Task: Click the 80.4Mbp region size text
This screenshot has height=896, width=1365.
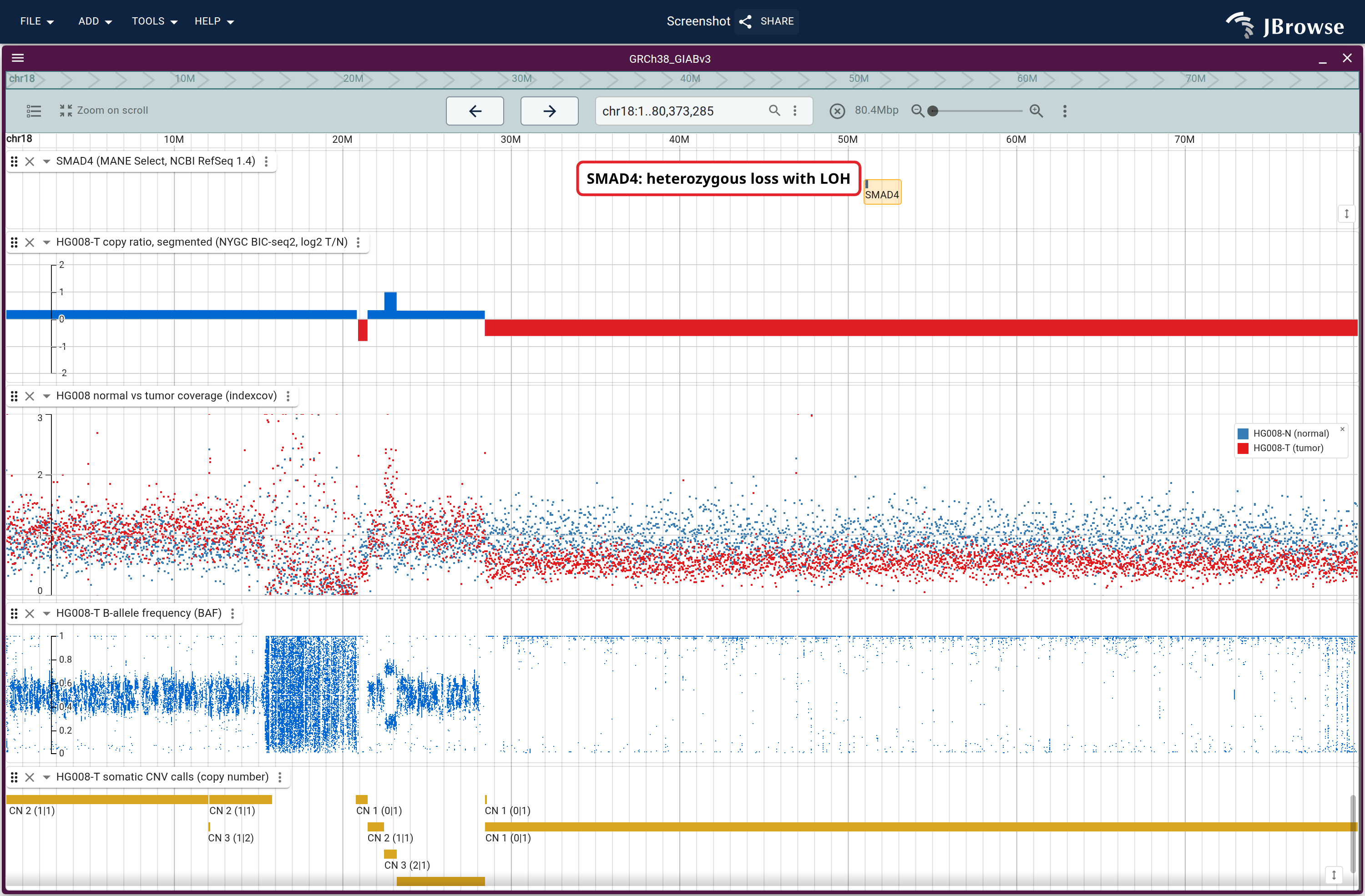Action: (x=876, y=110)
